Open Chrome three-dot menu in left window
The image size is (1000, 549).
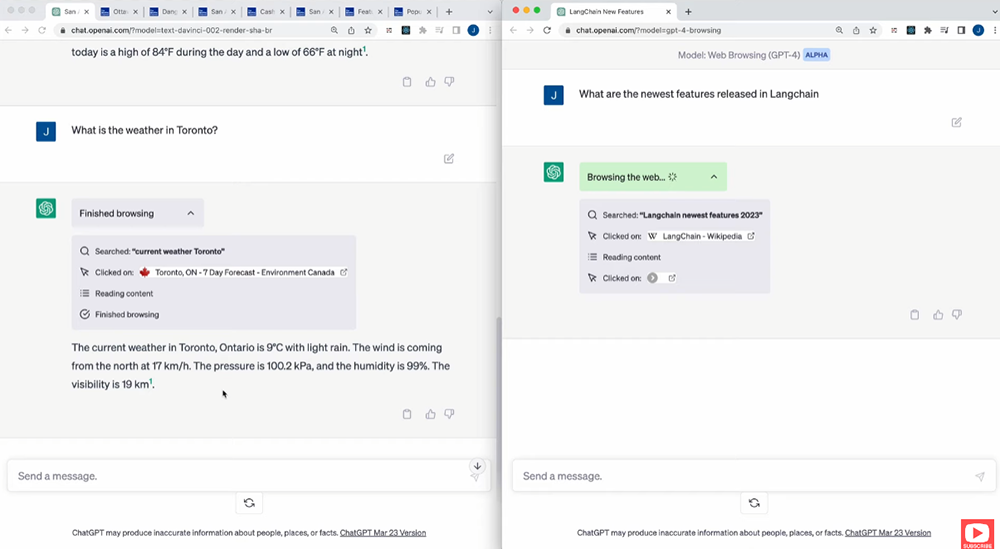pos(490,30)
